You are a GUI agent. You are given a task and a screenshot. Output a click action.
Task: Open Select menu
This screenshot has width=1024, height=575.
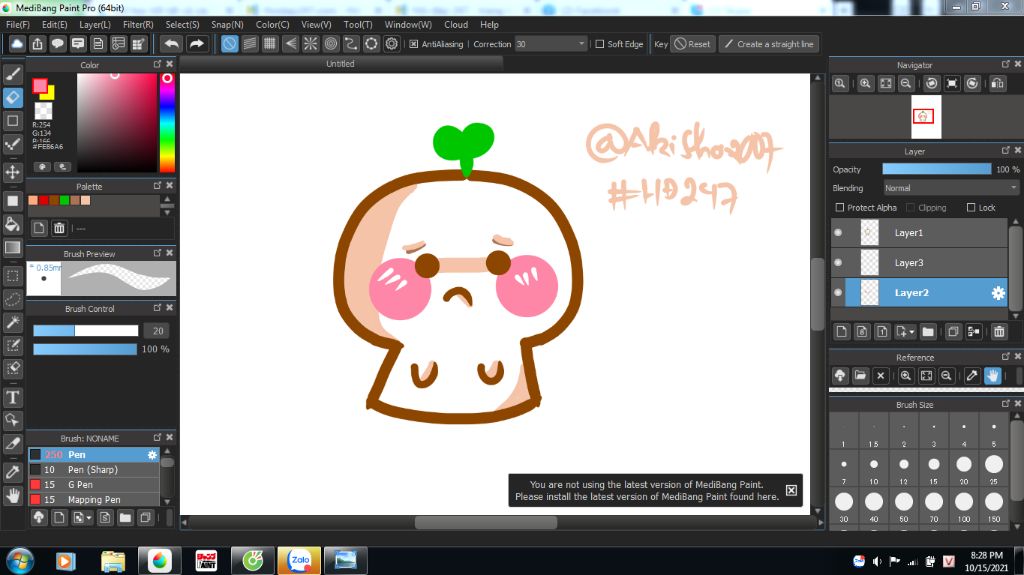point(182,24)
